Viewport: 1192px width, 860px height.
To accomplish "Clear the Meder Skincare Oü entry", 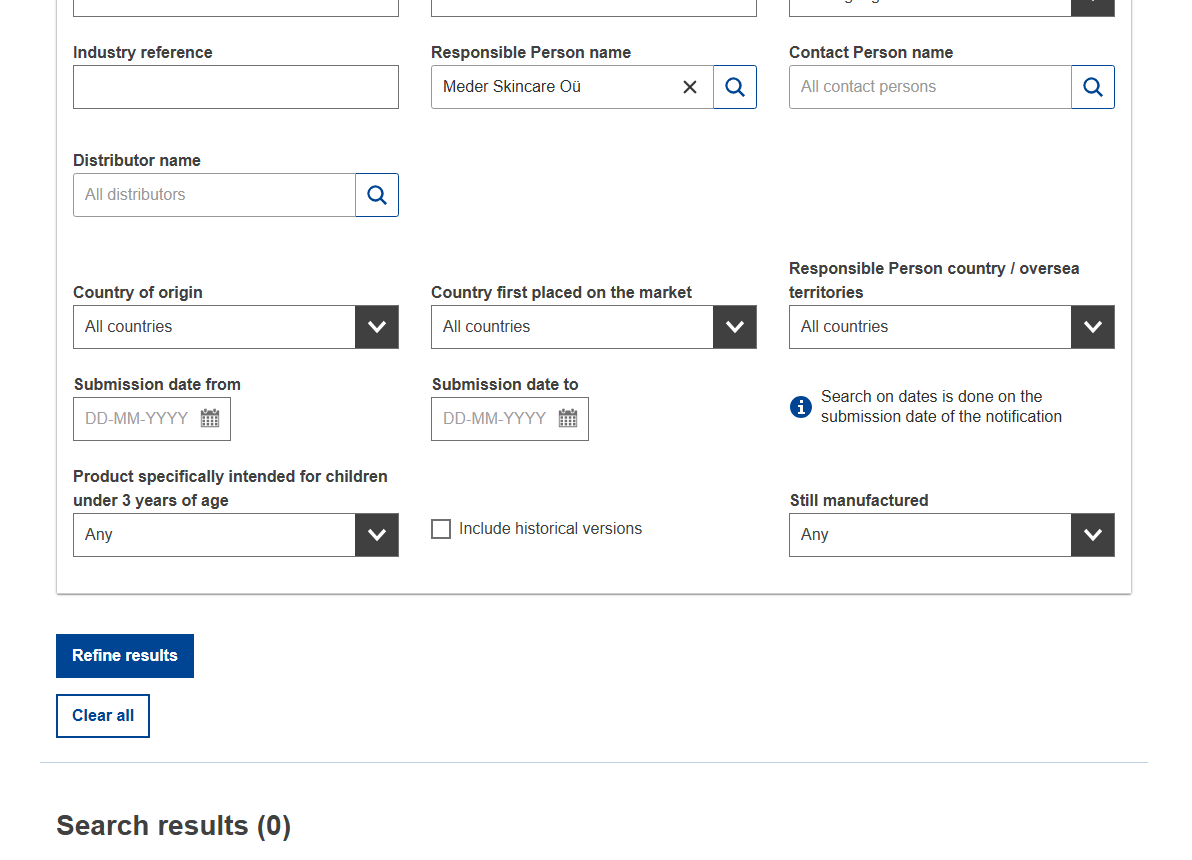I will (x=690, y=87).
